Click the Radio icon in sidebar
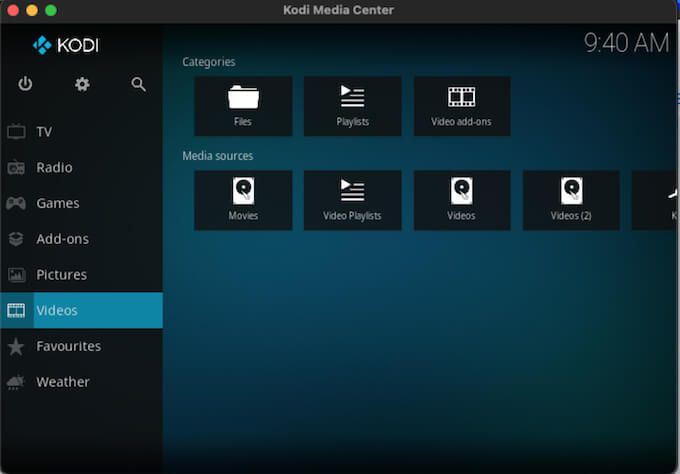 (16, 167)
